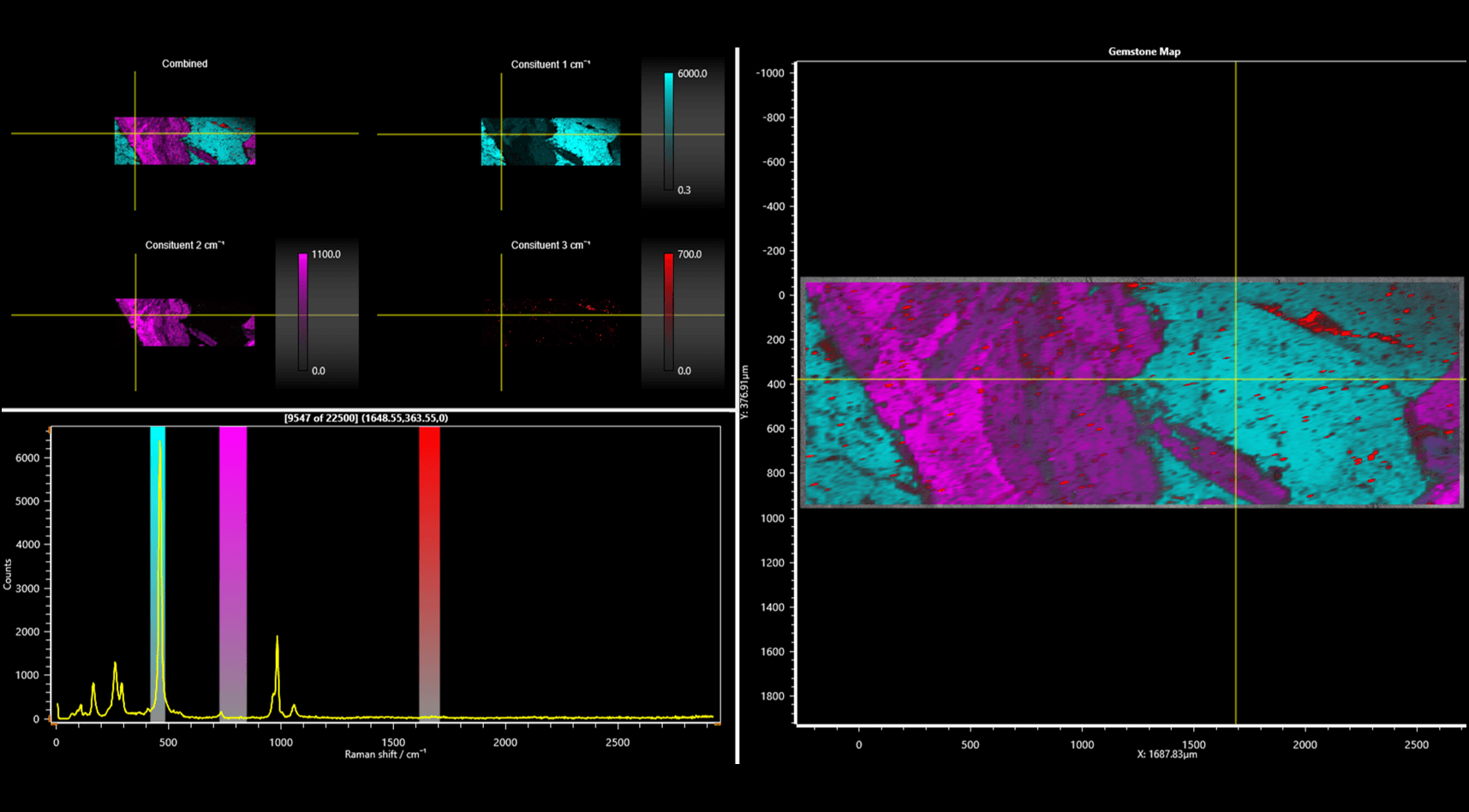This screenshot has height=812, width=1469.
Task: Click the red Constituent 3 color scale bar
Action: (x=668, y=312)
